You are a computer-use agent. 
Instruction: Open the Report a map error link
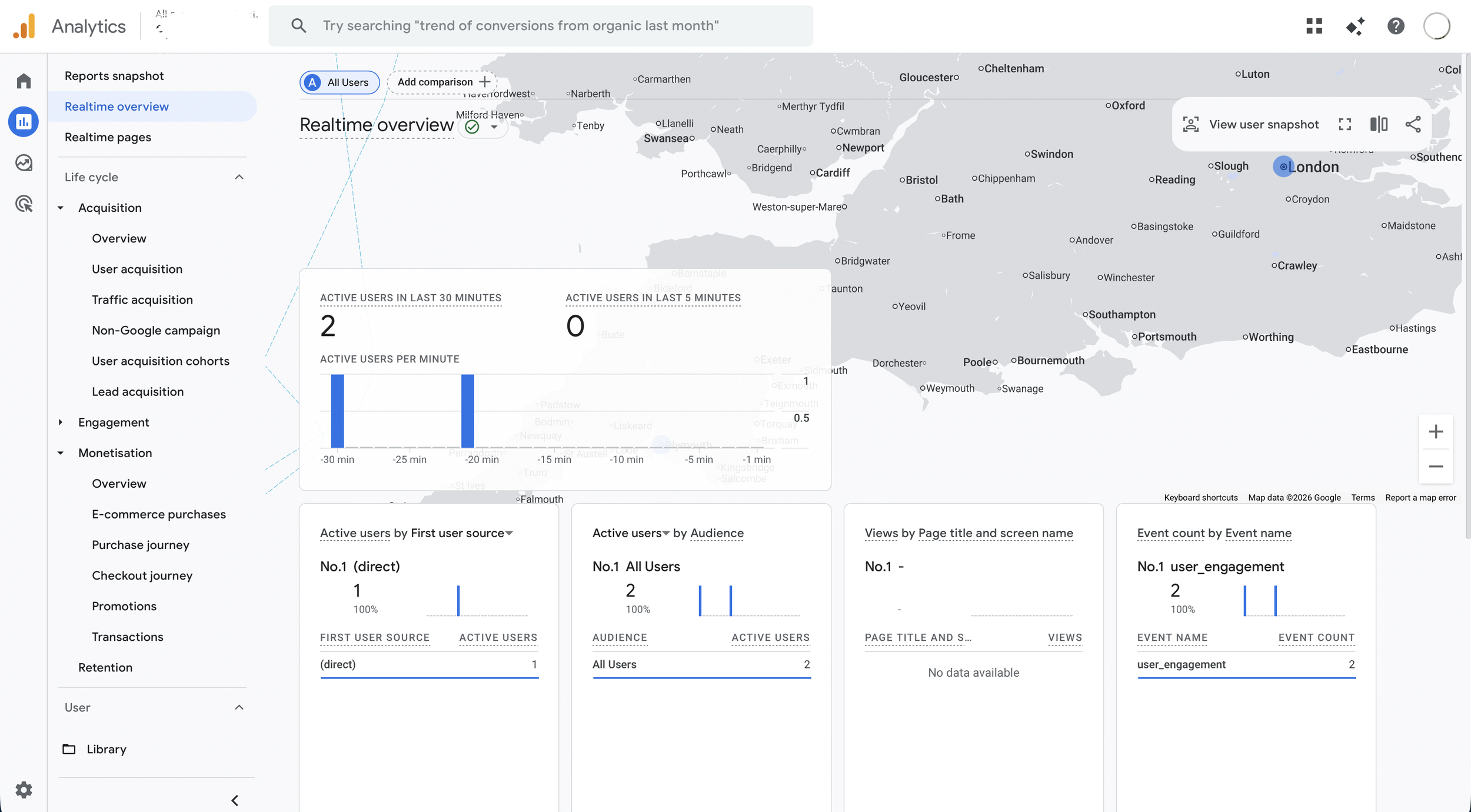coord(1422,497)
